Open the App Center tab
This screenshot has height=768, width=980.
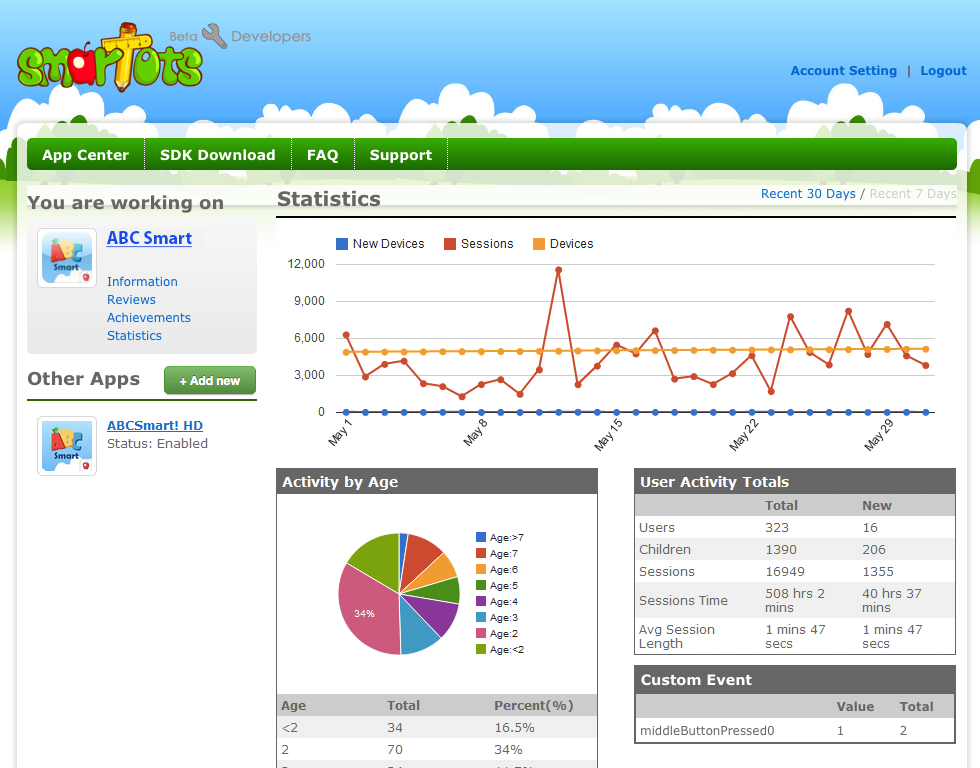tap(86, 155)
